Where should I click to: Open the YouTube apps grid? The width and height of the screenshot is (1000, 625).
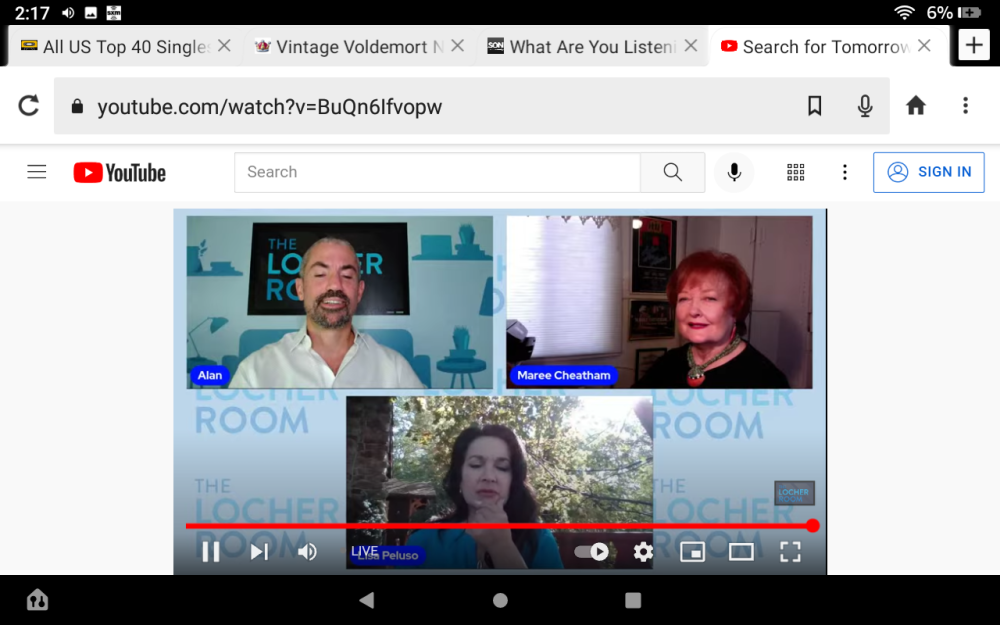point(795,172)
